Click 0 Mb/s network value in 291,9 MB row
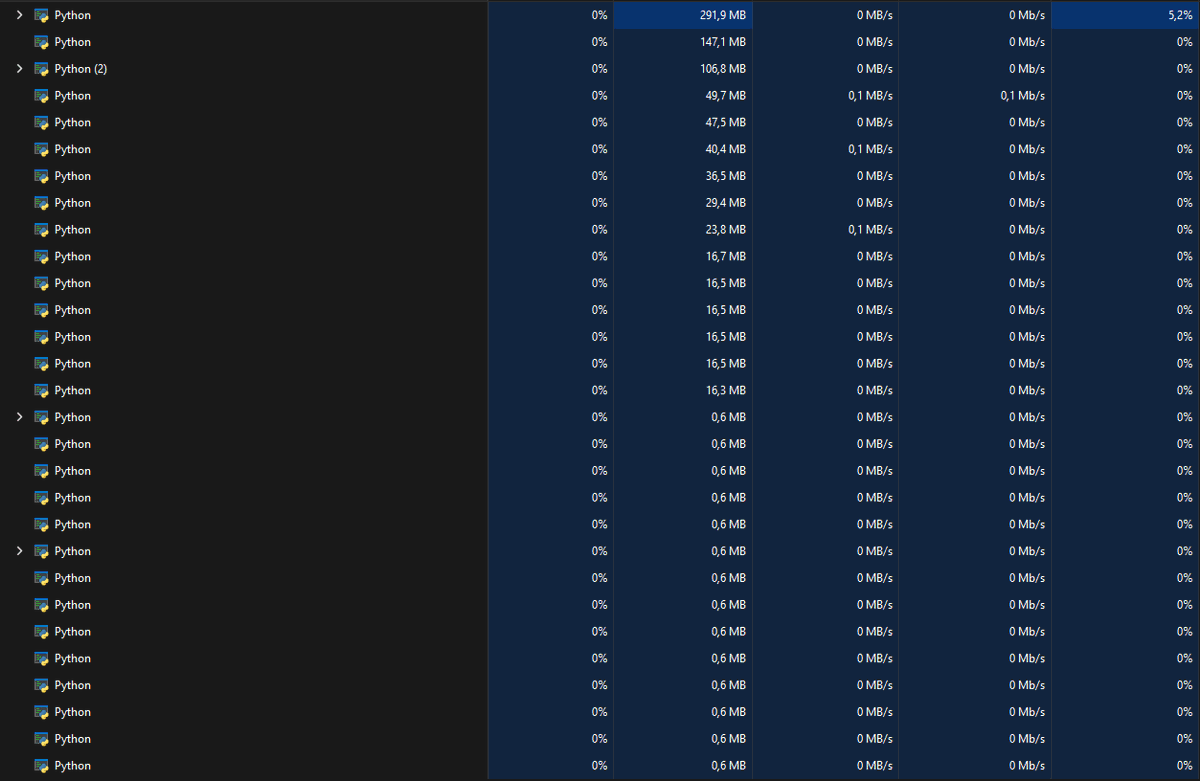 click(x=1027, y=16)
